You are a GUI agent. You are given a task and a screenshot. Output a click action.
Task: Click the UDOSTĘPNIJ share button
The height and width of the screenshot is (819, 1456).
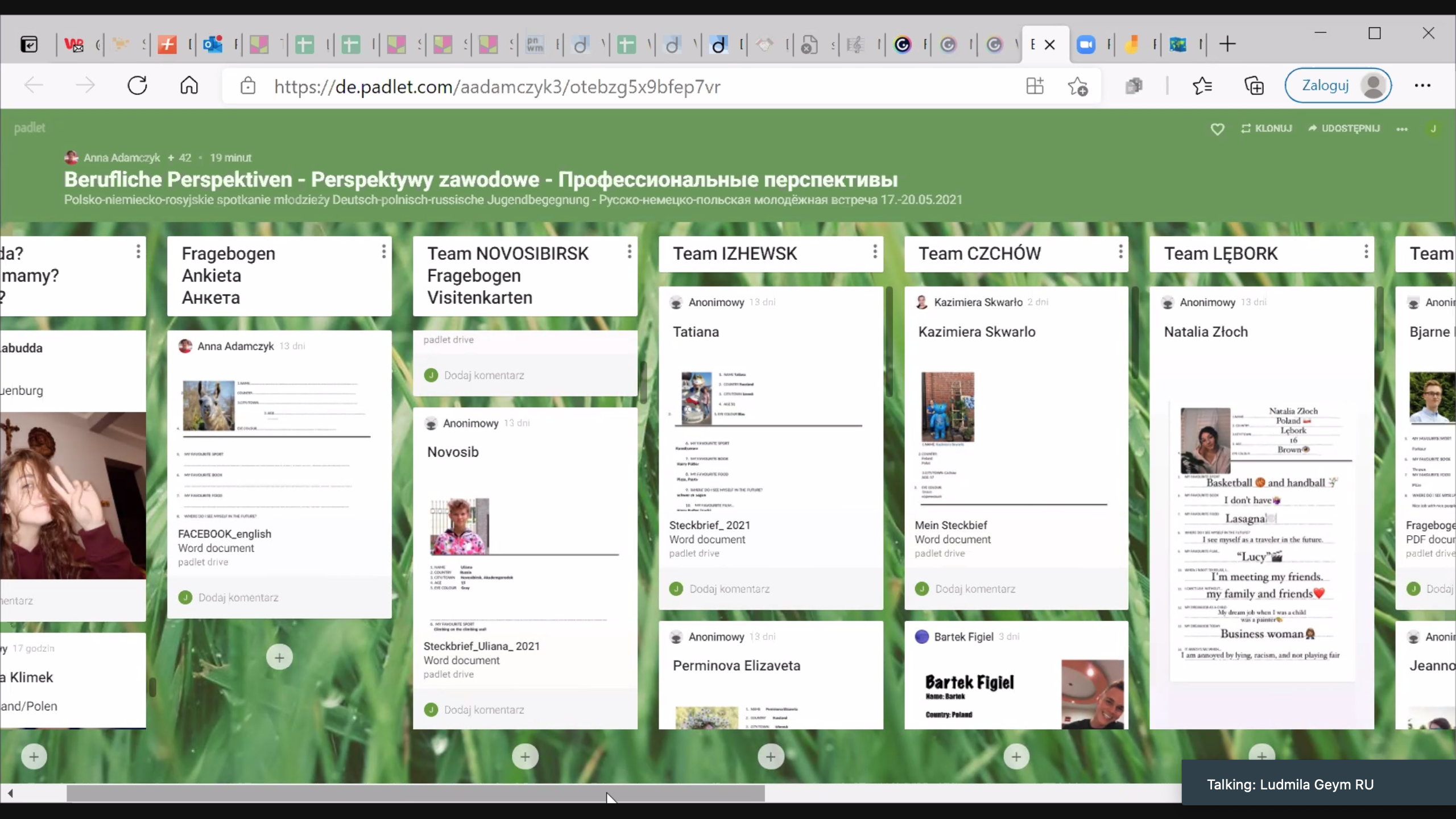[1344, 129]
